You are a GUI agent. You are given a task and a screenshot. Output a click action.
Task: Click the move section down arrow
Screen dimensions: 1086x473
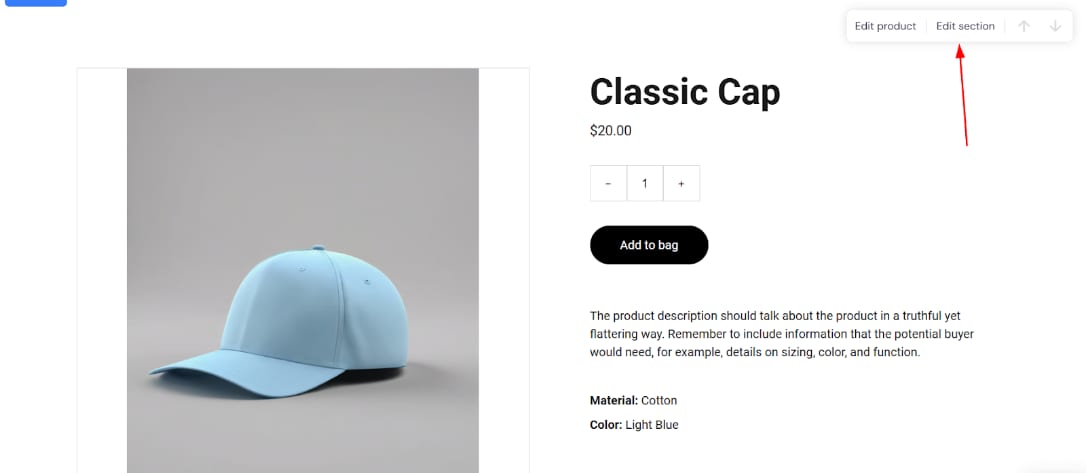[1055, 26]
